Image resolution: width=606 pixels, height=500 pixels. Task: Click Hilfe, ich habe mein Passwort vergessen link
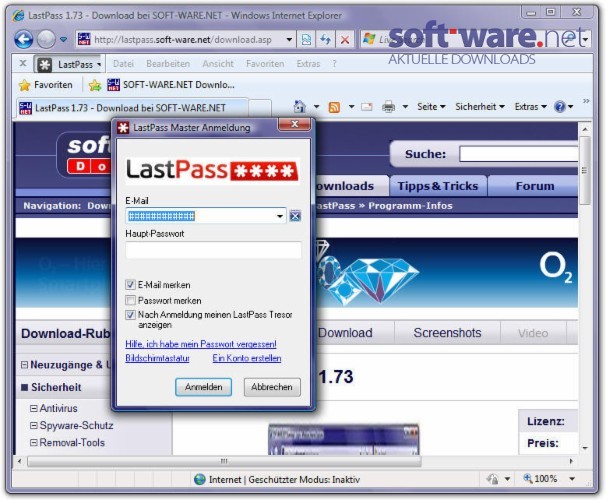pos(201,344)
